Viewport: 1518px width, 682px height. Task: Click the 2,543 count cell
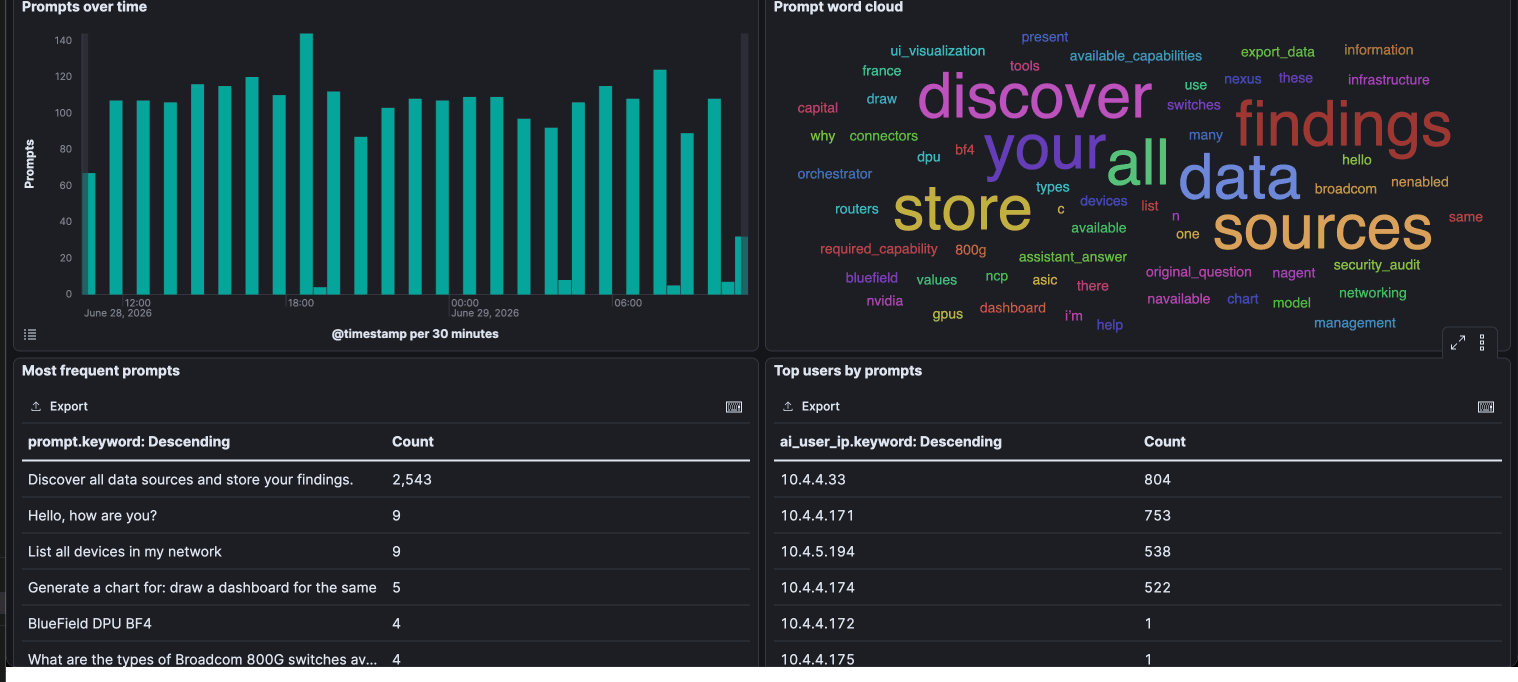(x=412, y=480)
